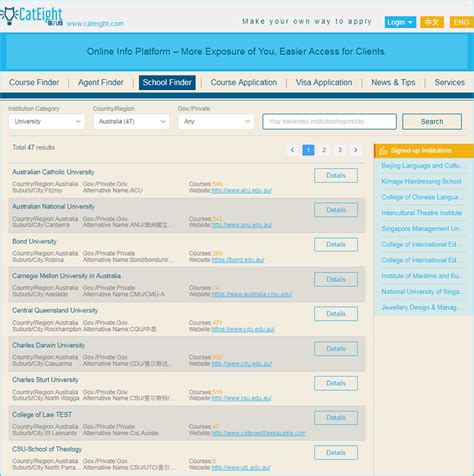Viewport: 474px width, 476px height.
Task: Select the School Finder tab
Action: (167, 82)
